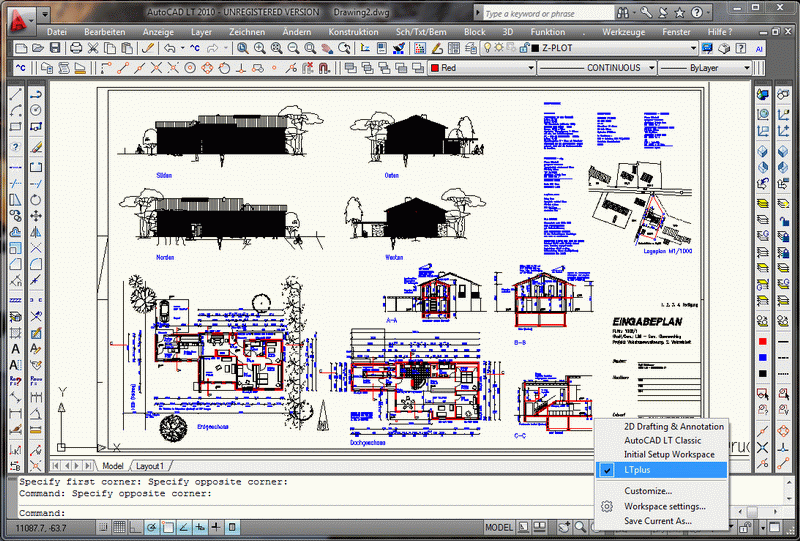This screenshot has height=541, width=800.
Task: Open the Z-PLOT layer dropdown
Action: point(693,48)
